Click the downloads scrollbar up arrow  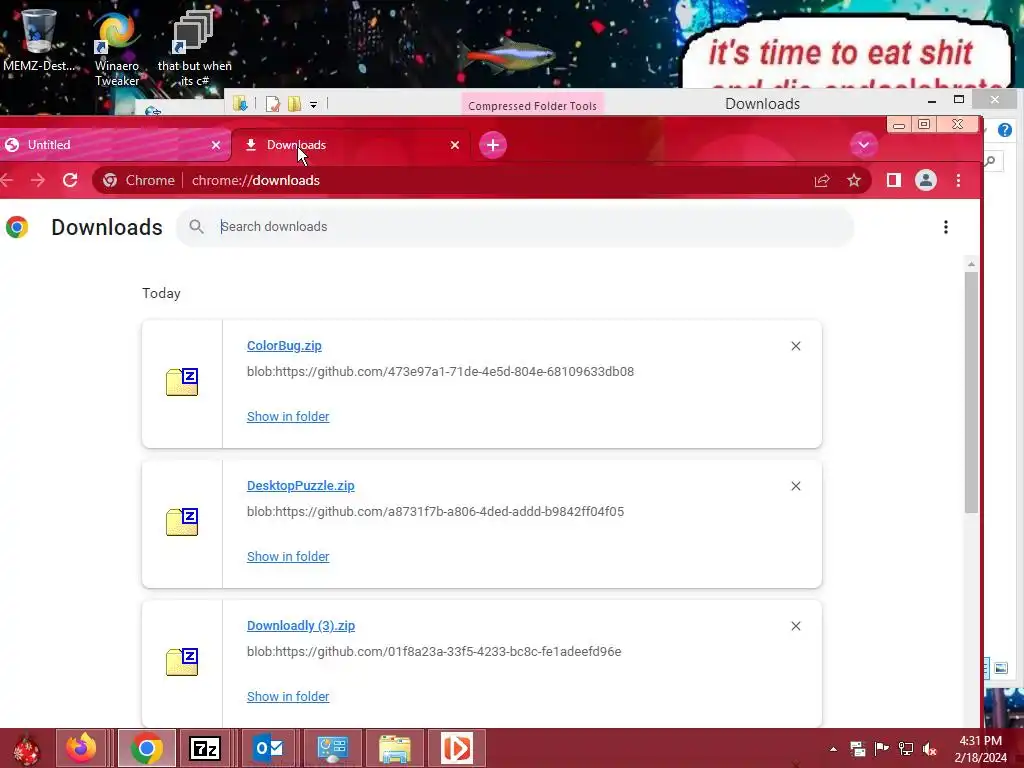coord(971,264)
